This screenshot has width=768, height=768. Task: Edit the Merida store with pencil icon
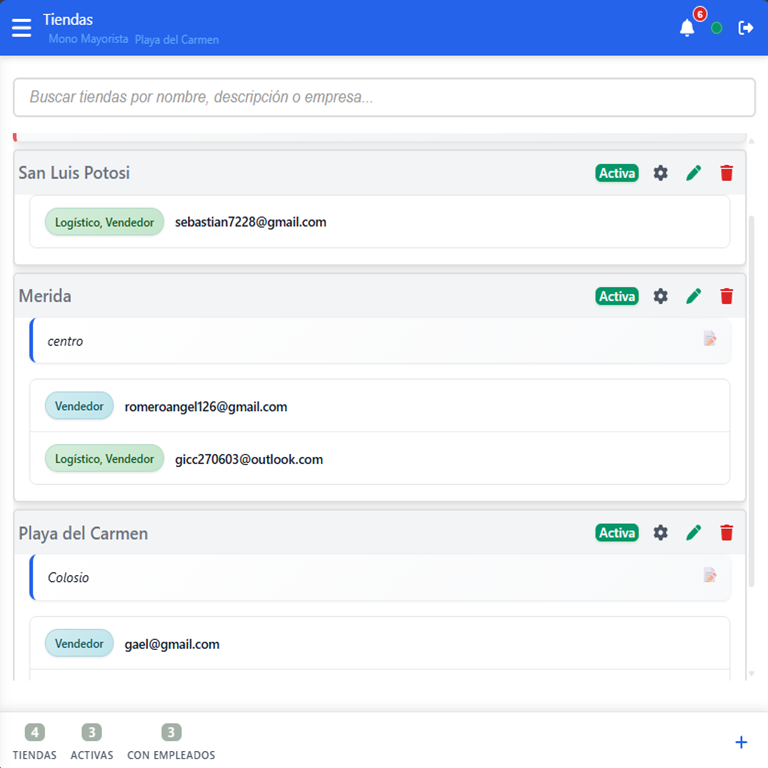(x=694, y=296)
